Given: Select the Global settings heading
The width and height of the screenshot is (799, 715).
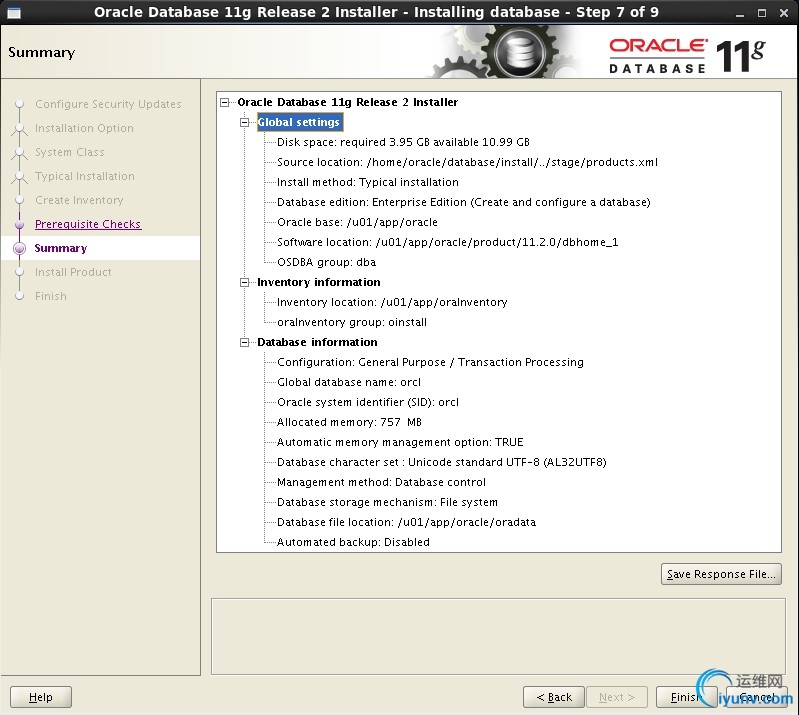Looking at the screenshot, I should tap(299, 122).
